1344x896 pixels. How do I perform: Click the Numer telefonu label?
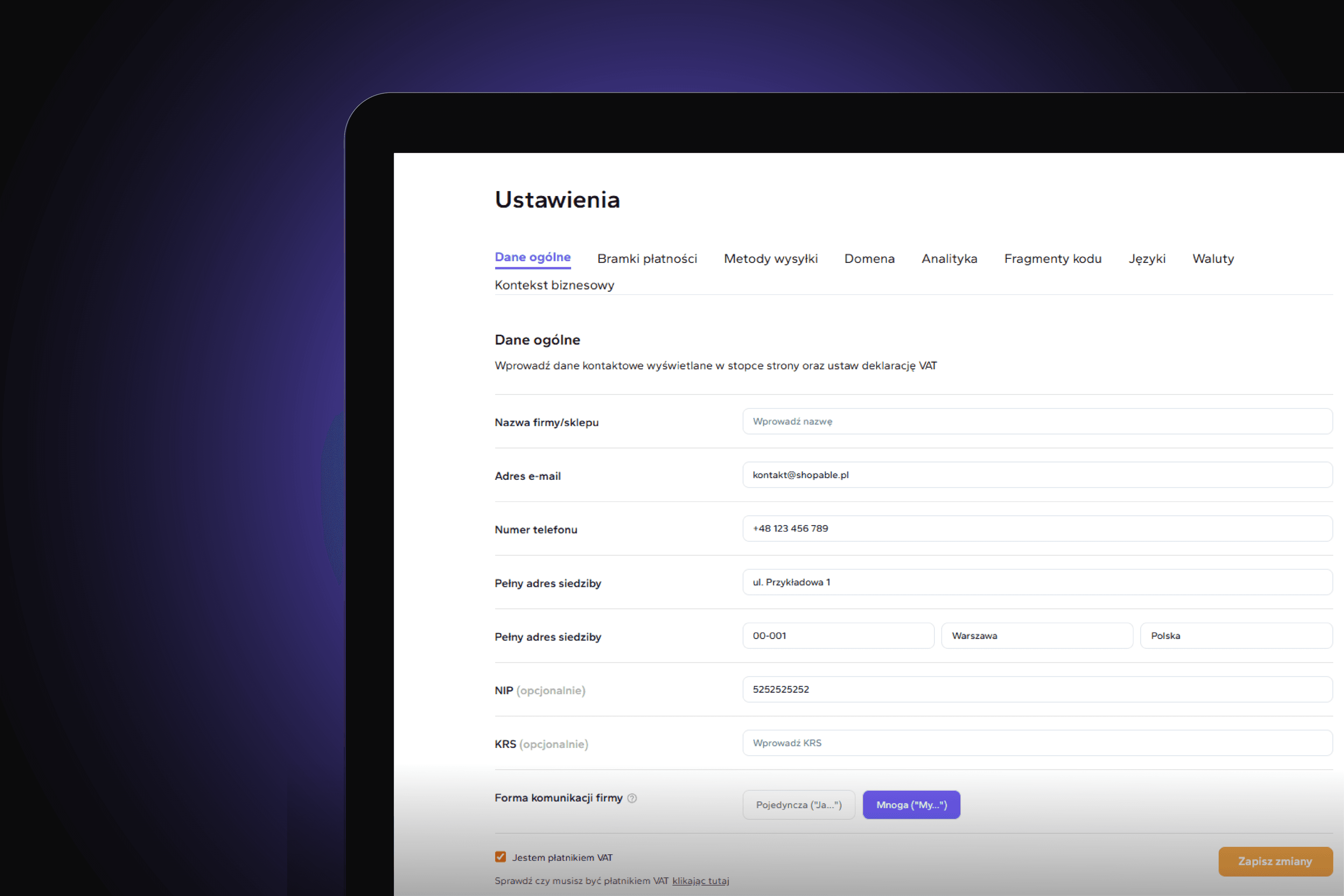click(536, 530)
